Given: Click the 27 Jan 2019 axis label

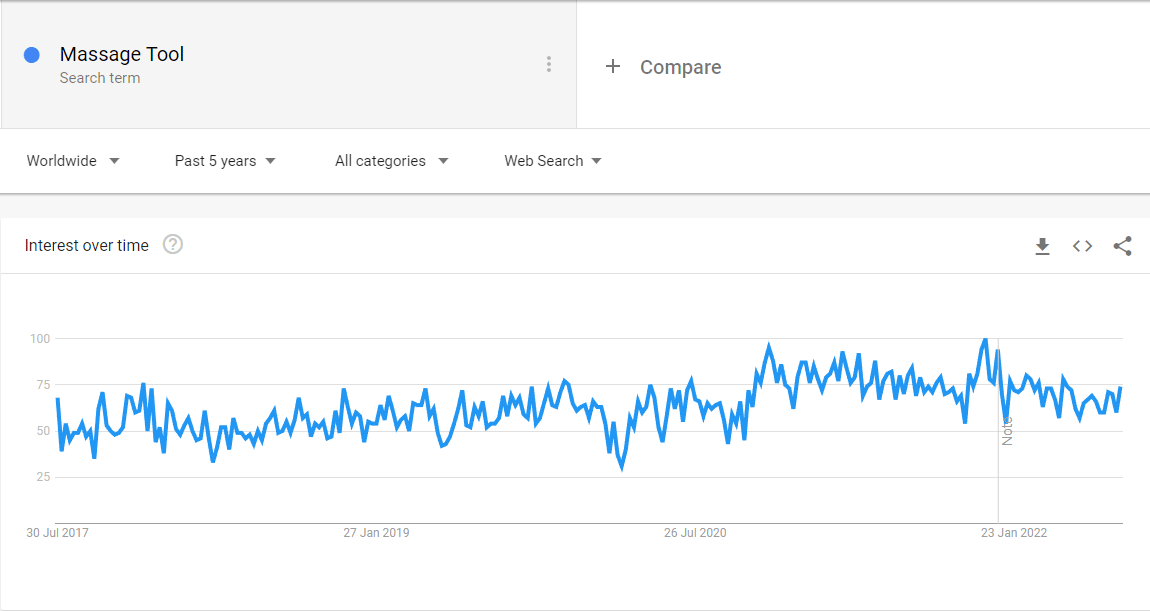Looking at the screenshot, I should coord(376,533).
